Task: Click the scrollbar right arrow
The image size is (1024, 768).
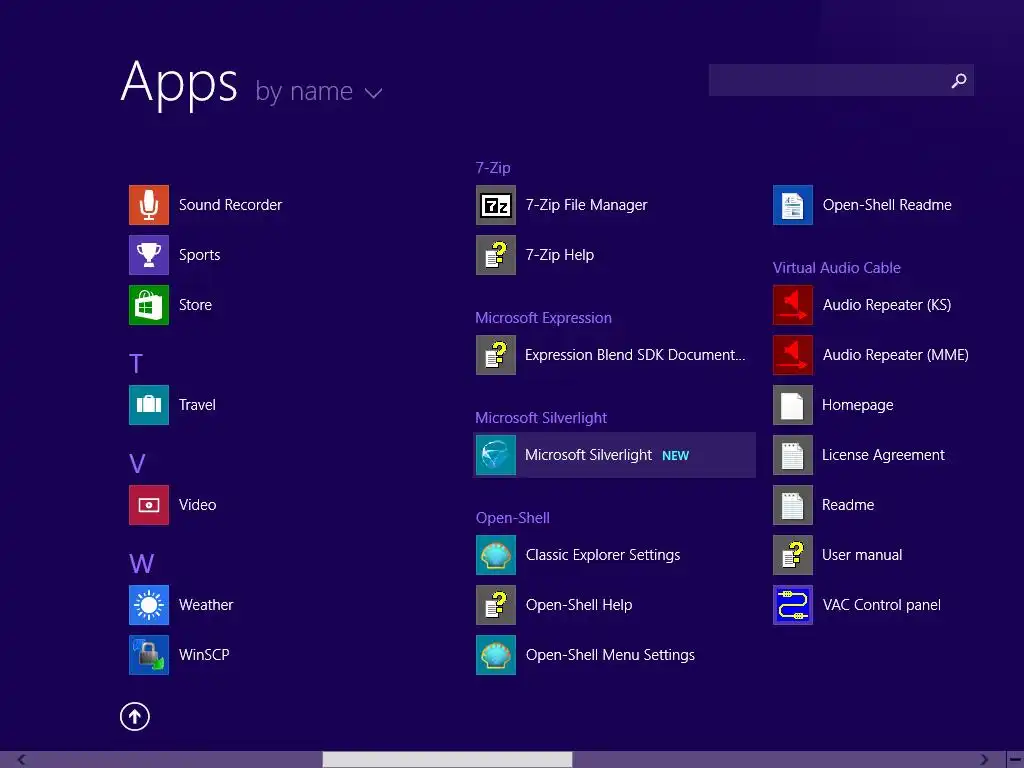Action: pyautogui.click(x=984, y=760)
